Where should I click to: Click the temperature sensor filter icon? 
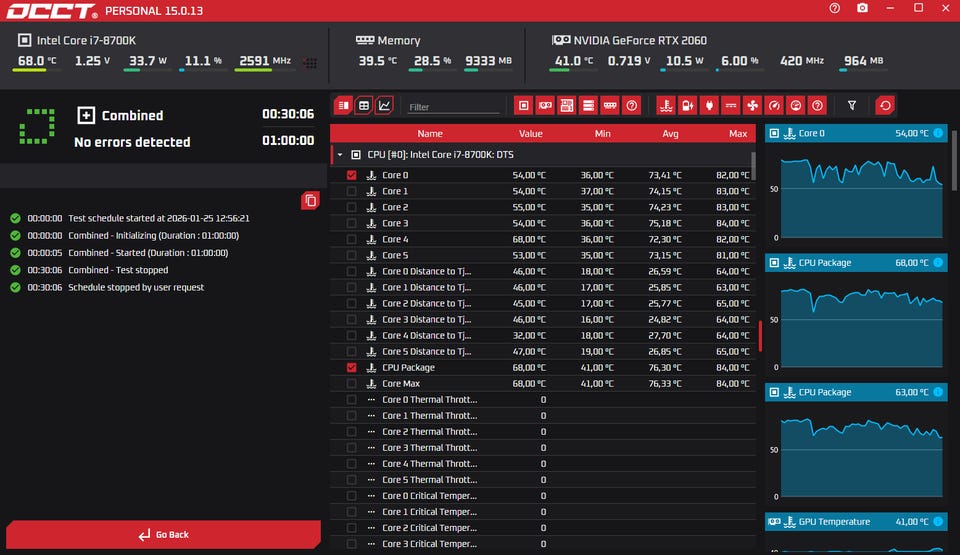665,105
